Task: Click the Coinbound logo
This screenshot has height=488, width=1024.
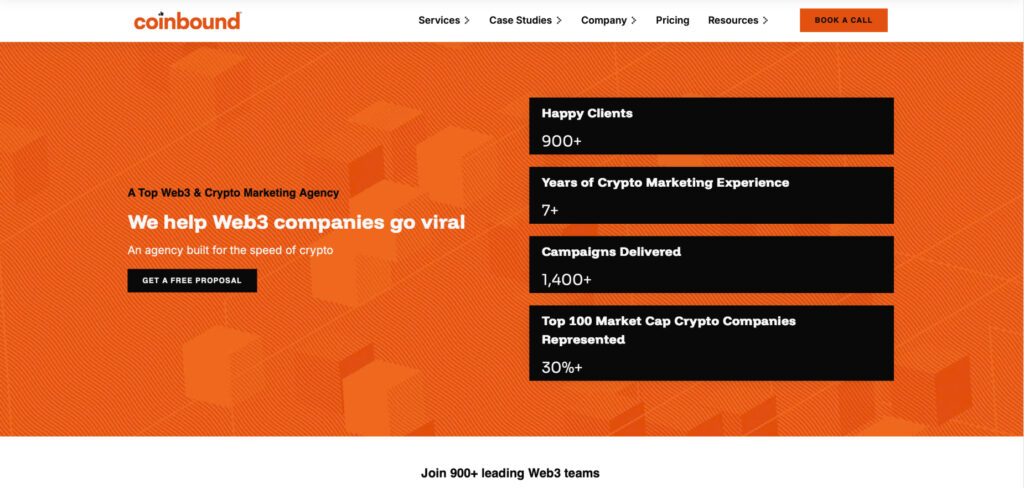Action: [x=187, y=20]
